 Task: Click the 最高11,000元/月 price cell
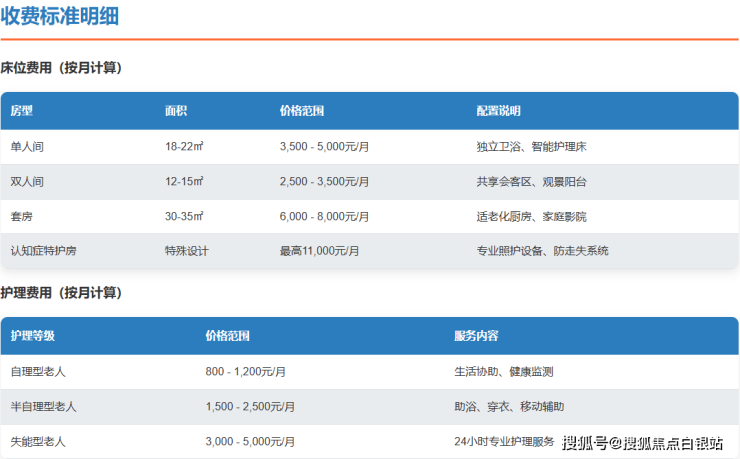(x=320, y=251)
